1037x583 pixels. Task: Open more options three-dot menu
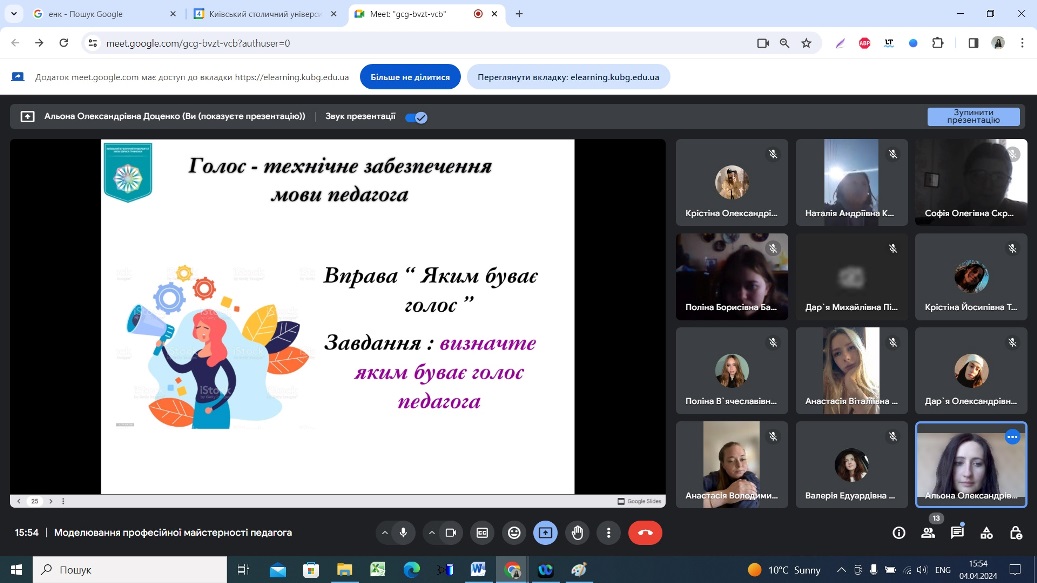[x=608, y=533]
